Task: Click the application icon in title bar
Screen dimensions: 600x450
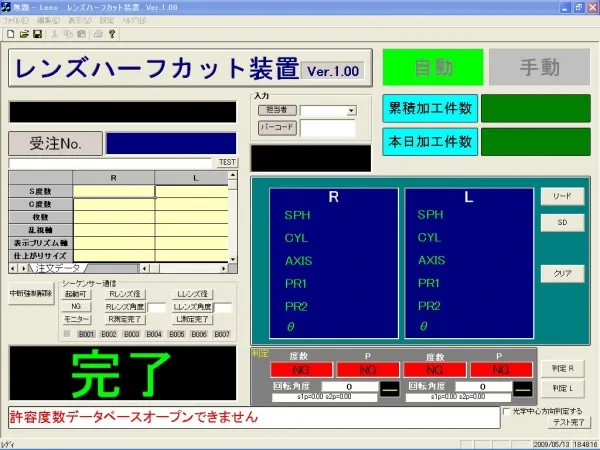Action: [6, 7]
